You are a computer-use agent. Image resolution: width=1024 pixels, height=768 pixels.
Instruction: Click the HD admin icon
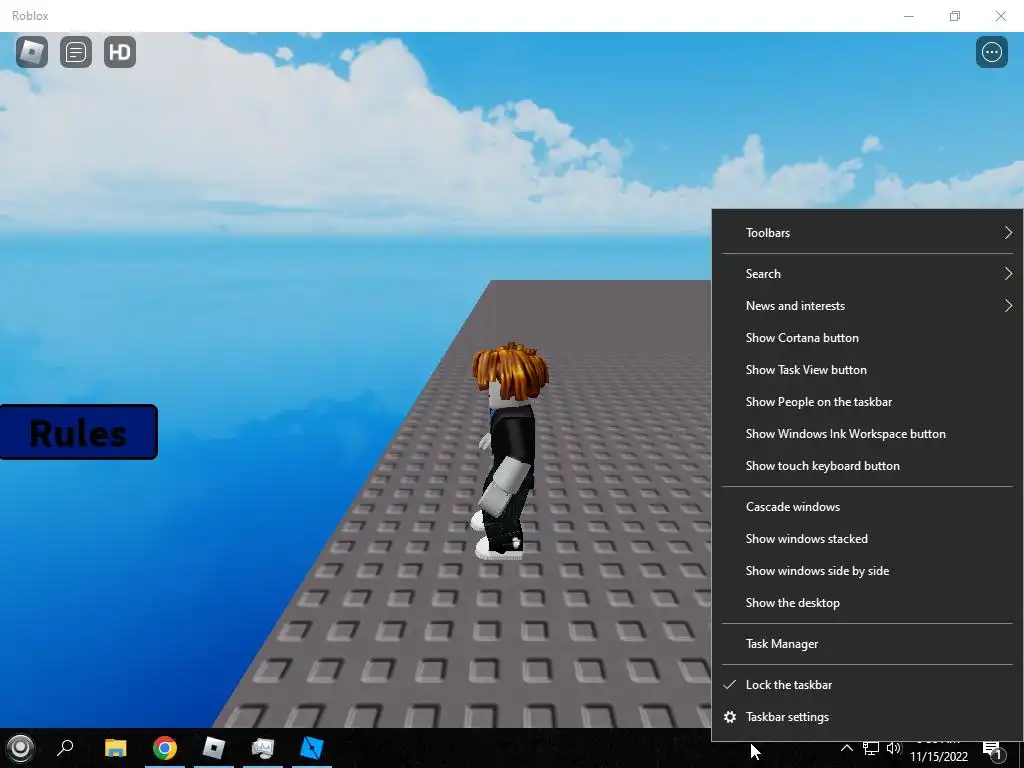[120, 52]
